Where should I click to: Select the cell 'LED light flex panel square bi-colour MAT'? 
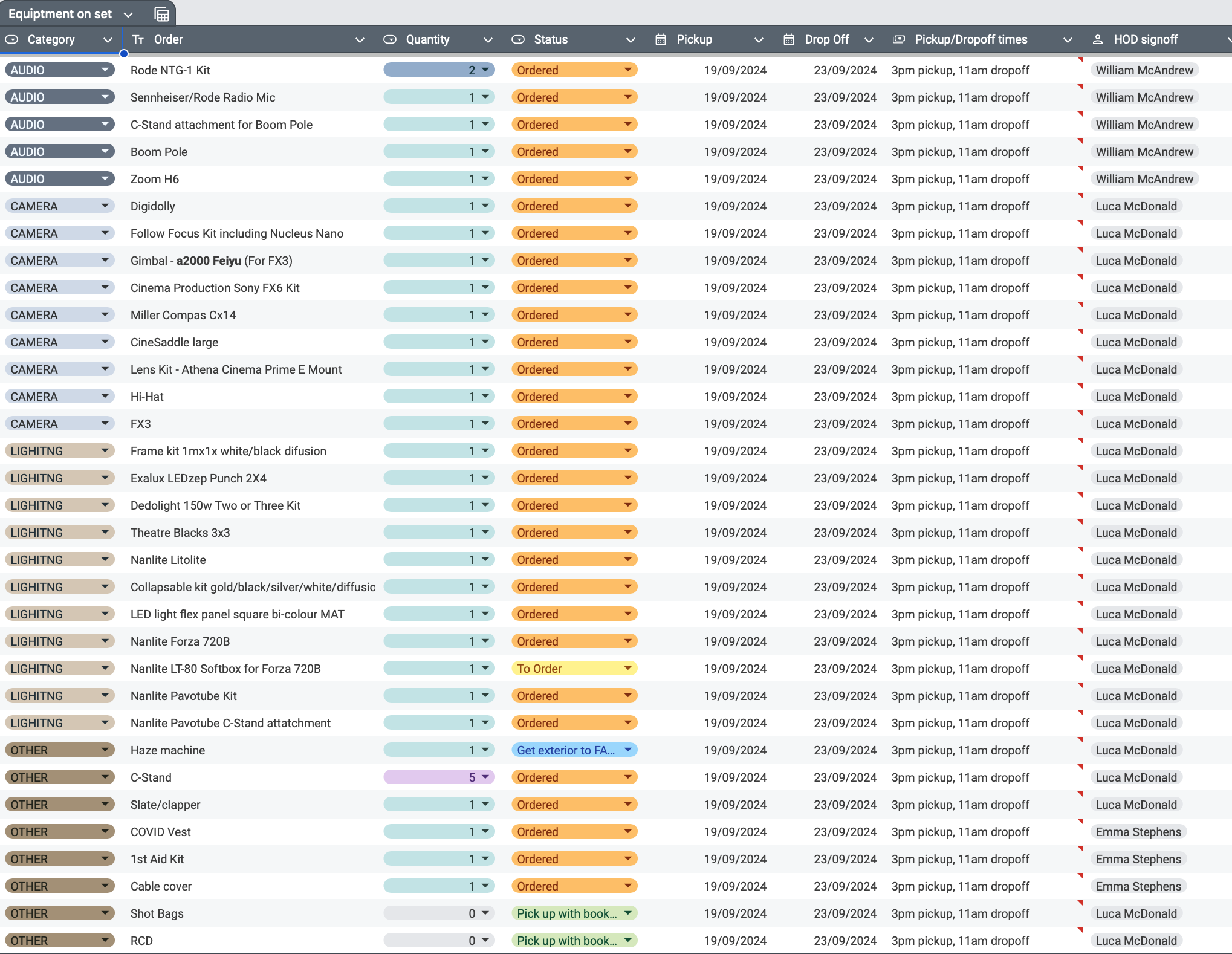250,614
